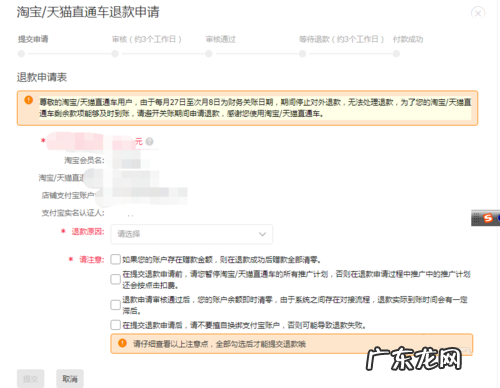Check the box about 赠款金额 being cleared
This screenshot has height=388, width=500.
[115, 259]
